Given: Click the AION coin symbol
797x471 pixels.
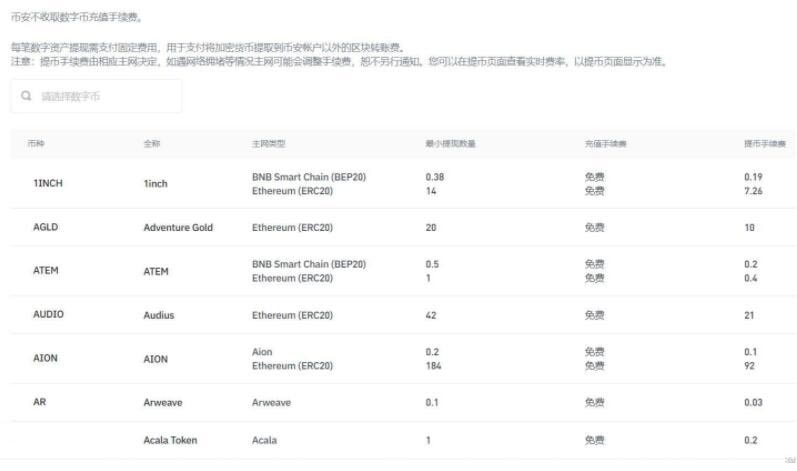Looking at the screenshot, I should [x=46, y=358].
